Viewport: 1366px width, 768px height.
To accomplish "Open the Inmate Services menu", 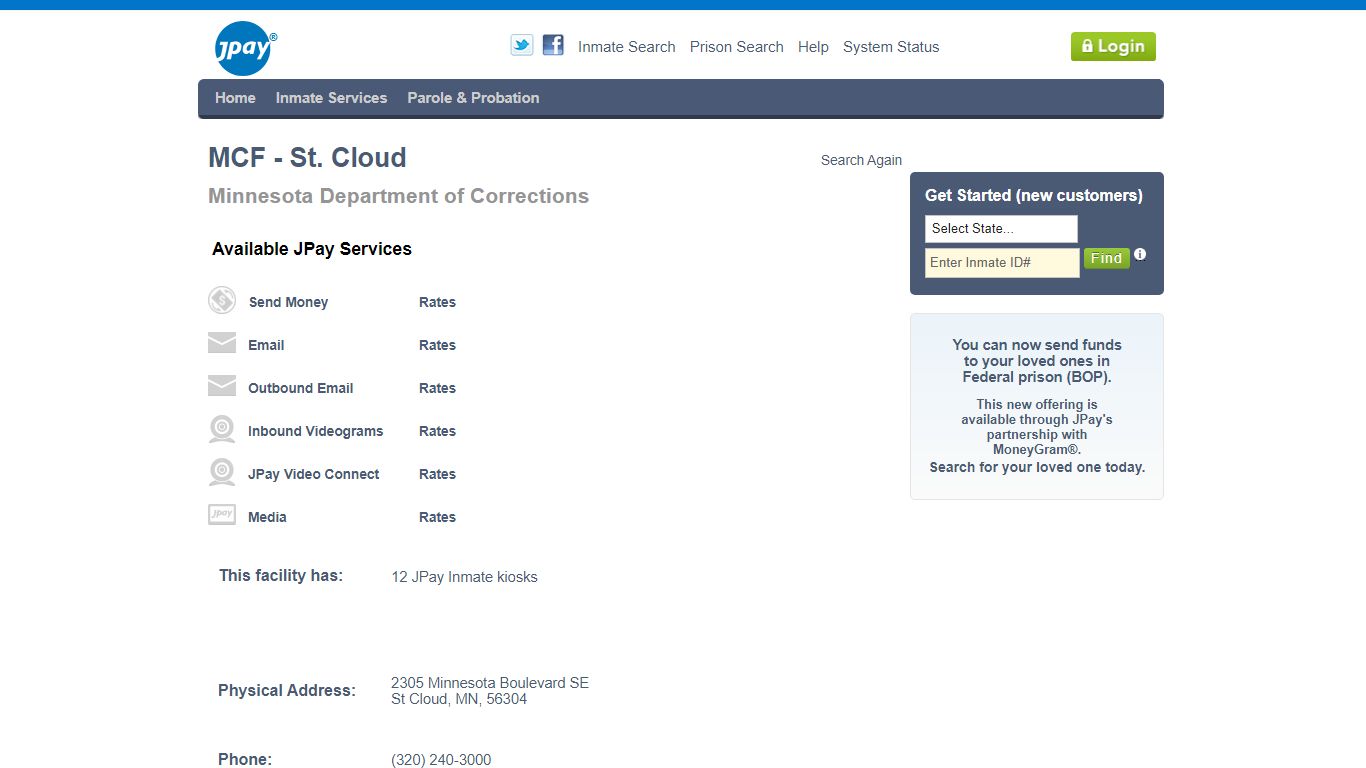I will click(x=331, y=98).
